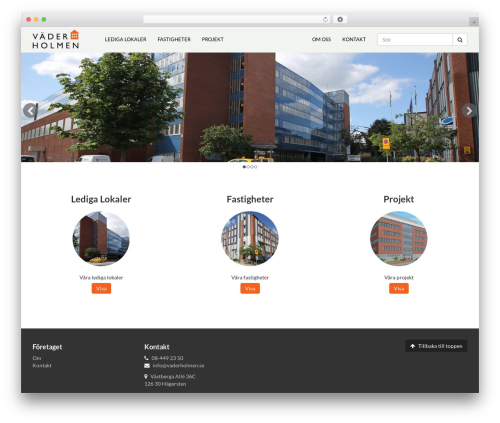Open the Lediga Lokaler menu item
This screenshot has width=500, height=423.
125,39
